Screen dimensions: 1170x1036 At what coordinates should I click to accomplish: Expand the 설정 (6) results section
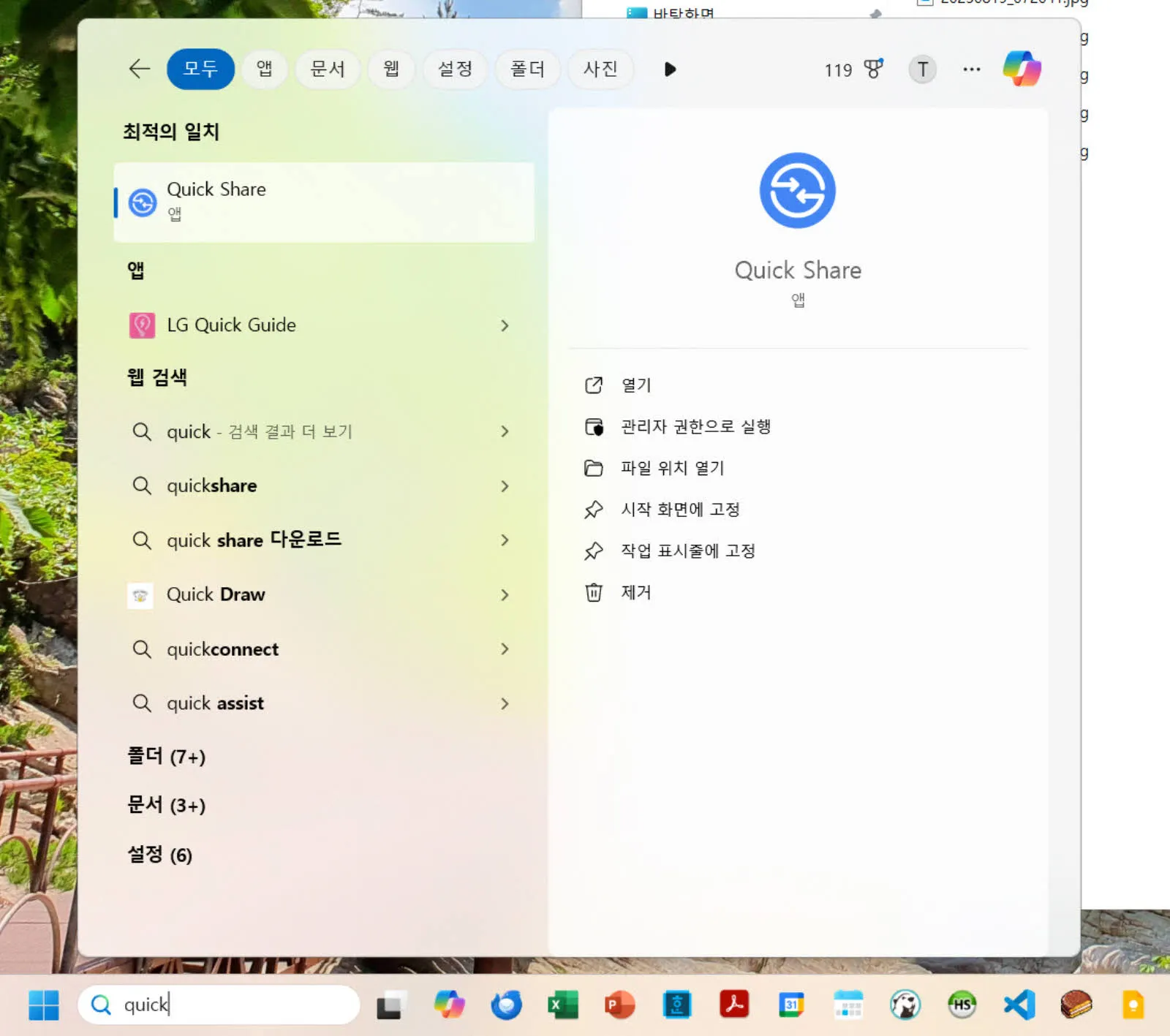click(x=160, y=855)
